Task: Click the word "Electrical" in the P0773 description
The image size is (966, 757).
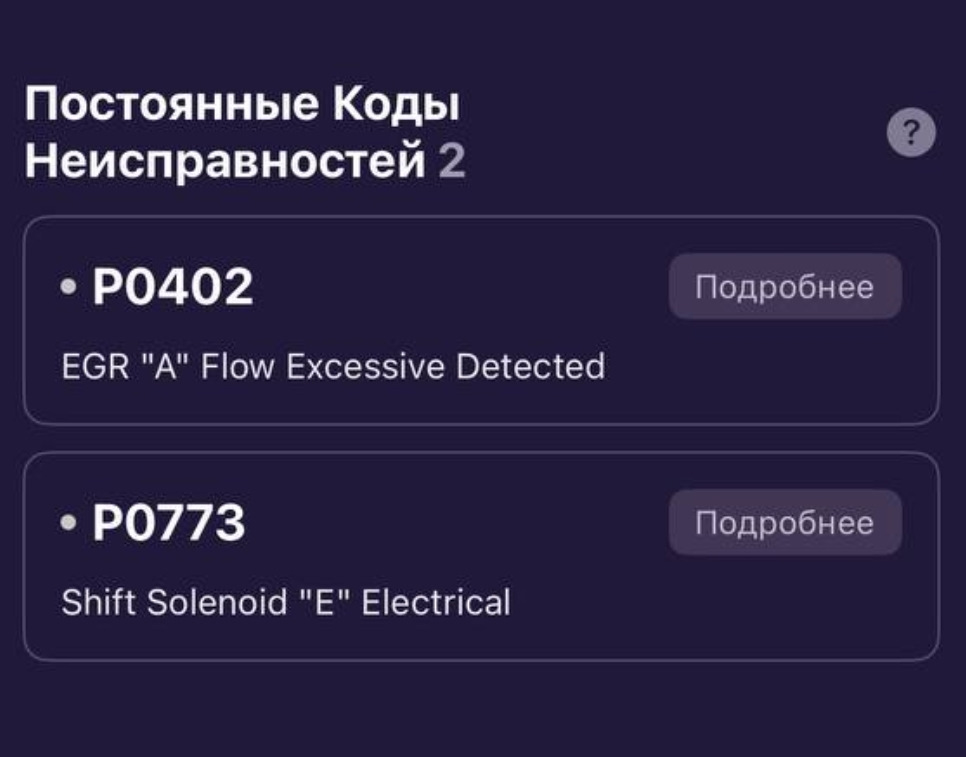Action: click(x=435, y=603)
